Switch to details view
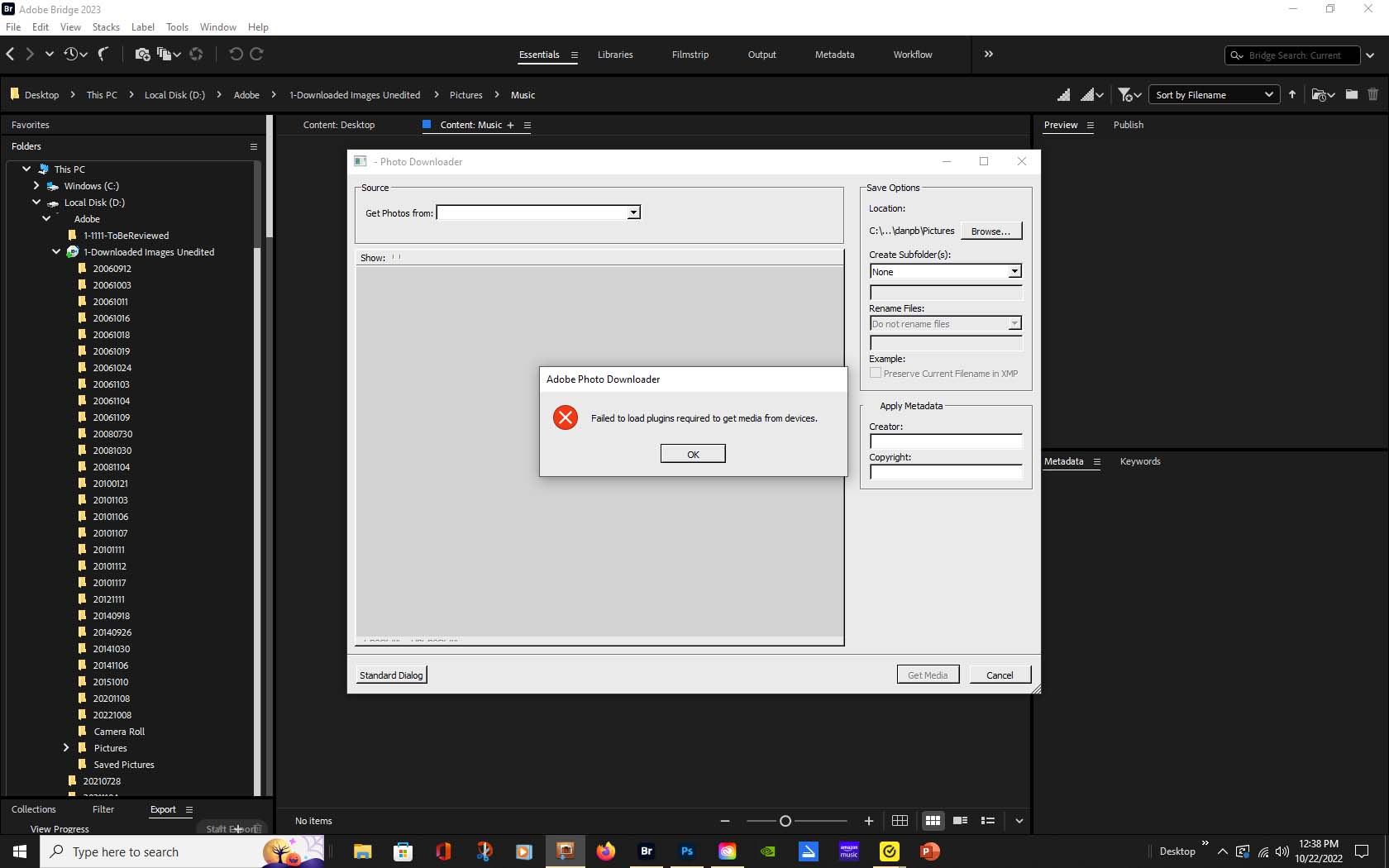 (960, 821)
